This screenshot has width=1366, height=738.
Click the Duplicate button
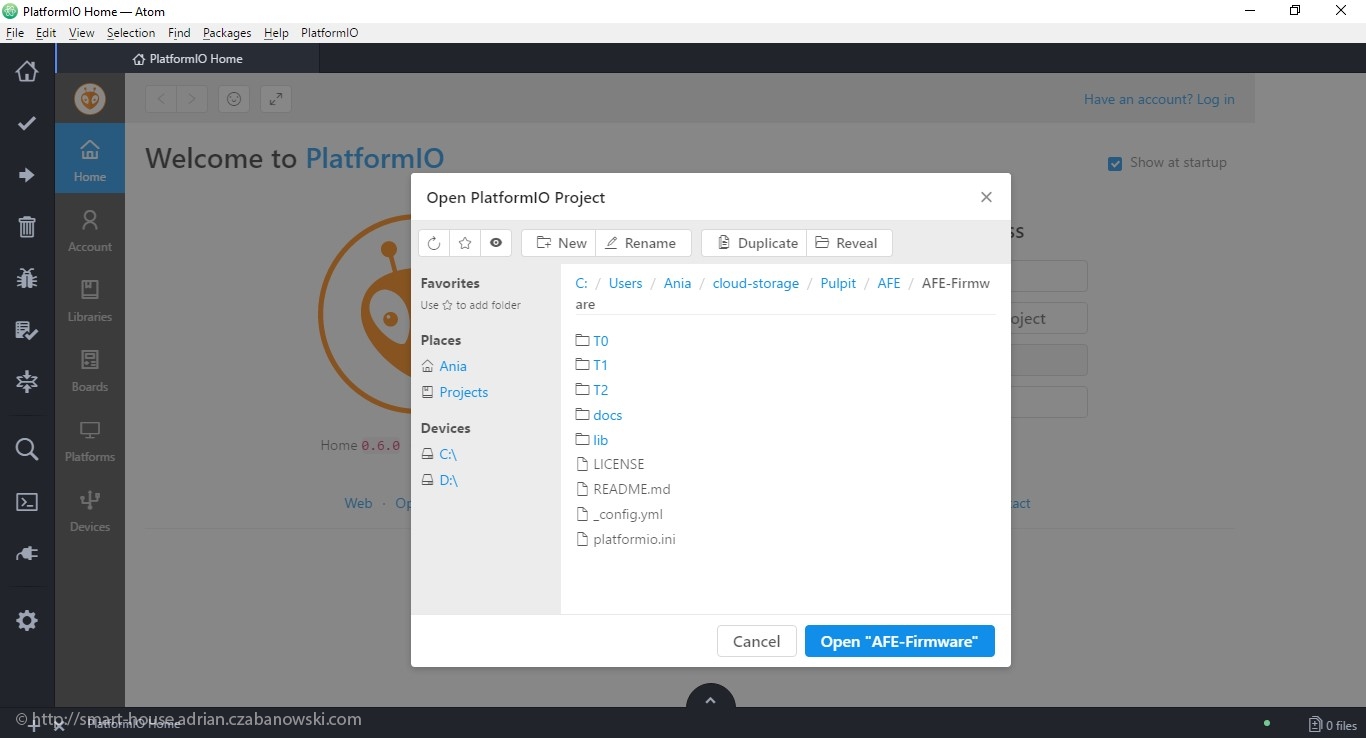(754, 243)
